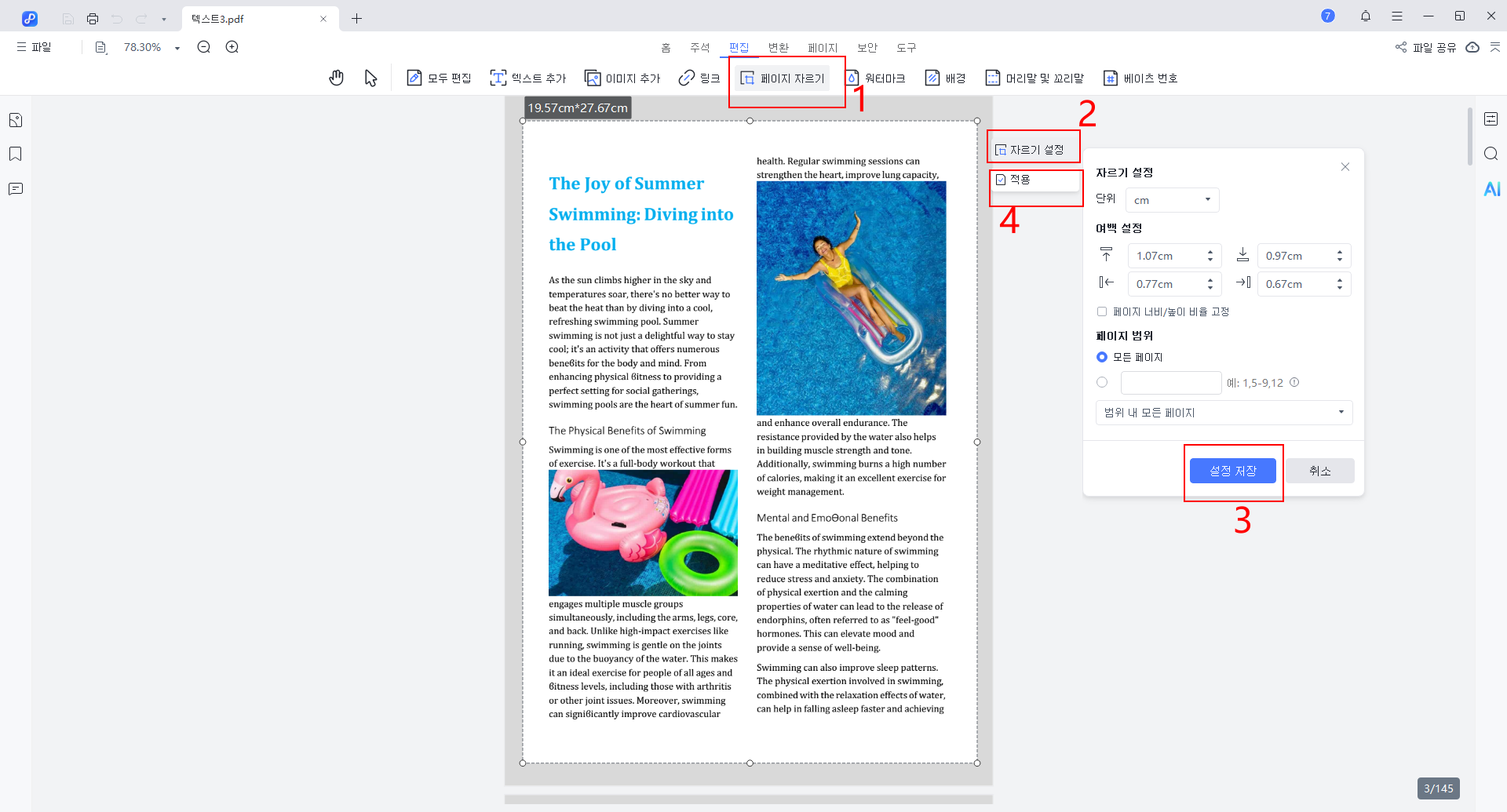Increase the right margin 0.67cm stepper

click(x=1340, y=279)
